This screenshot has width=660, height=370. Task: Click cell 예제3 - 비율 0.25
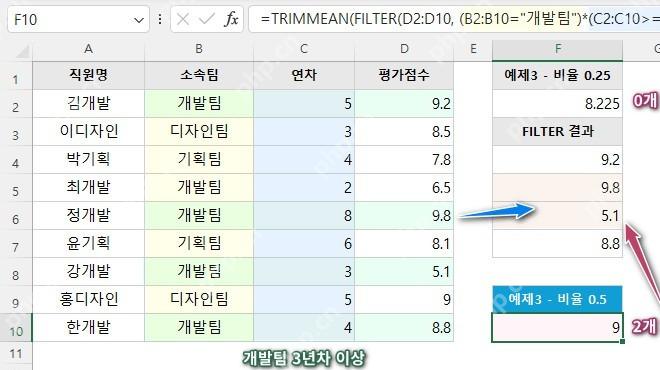click(558, 75)
